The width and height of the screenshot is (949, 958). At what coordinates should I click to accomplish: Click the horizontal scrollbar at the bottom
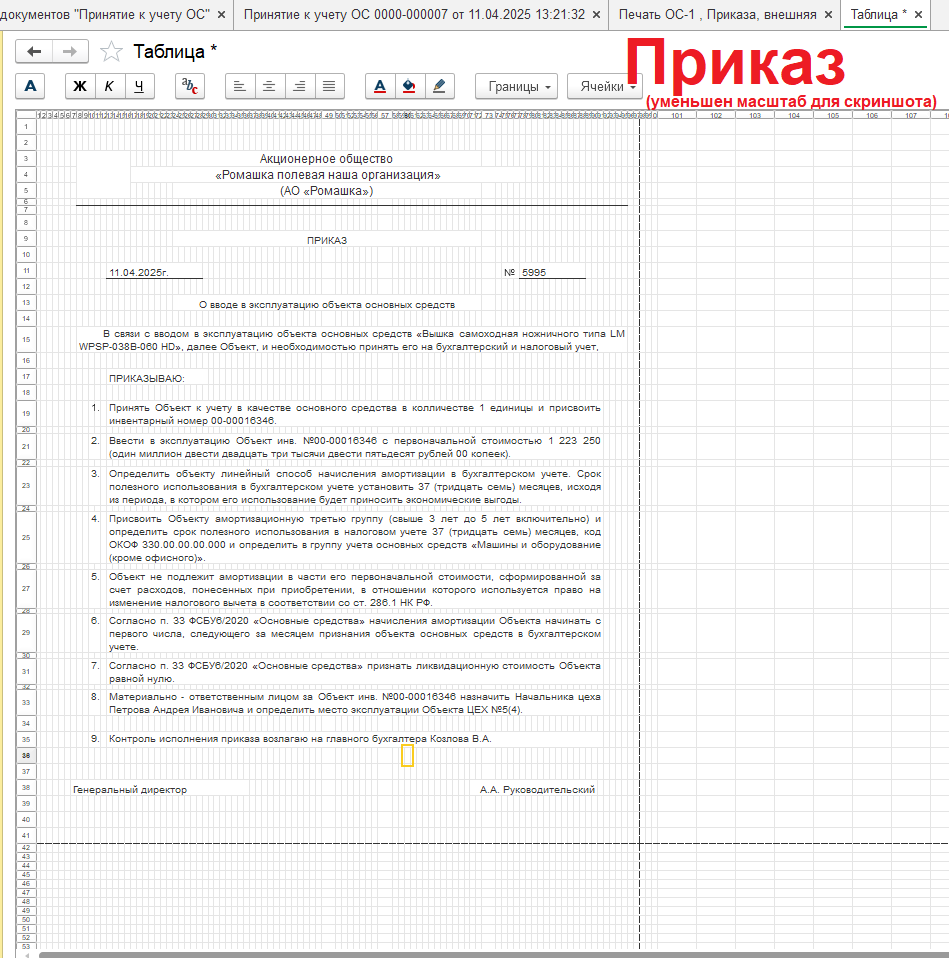(x=494, y=954)
